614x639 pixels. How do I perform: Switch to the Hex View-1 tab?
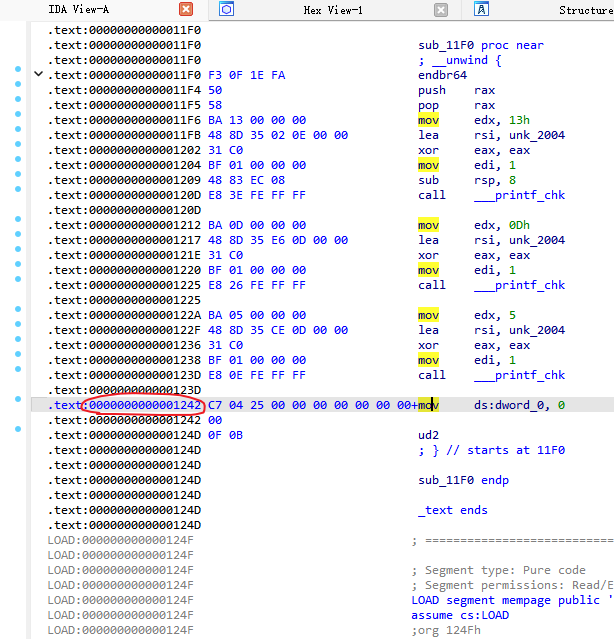coord(333,10)
